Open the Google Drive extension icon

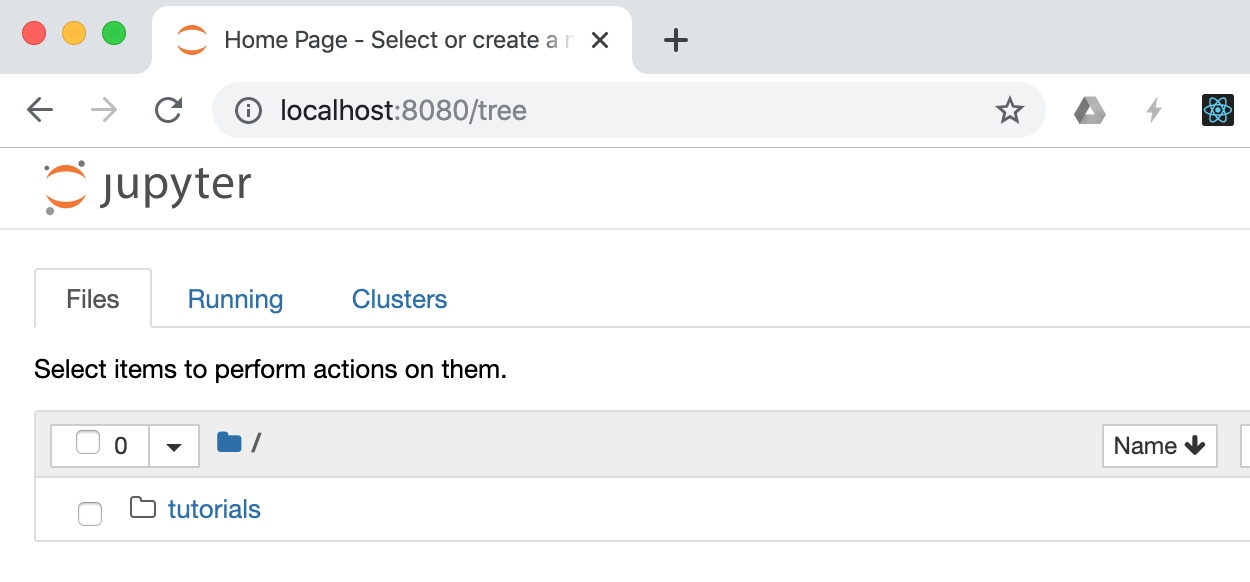1090,111
